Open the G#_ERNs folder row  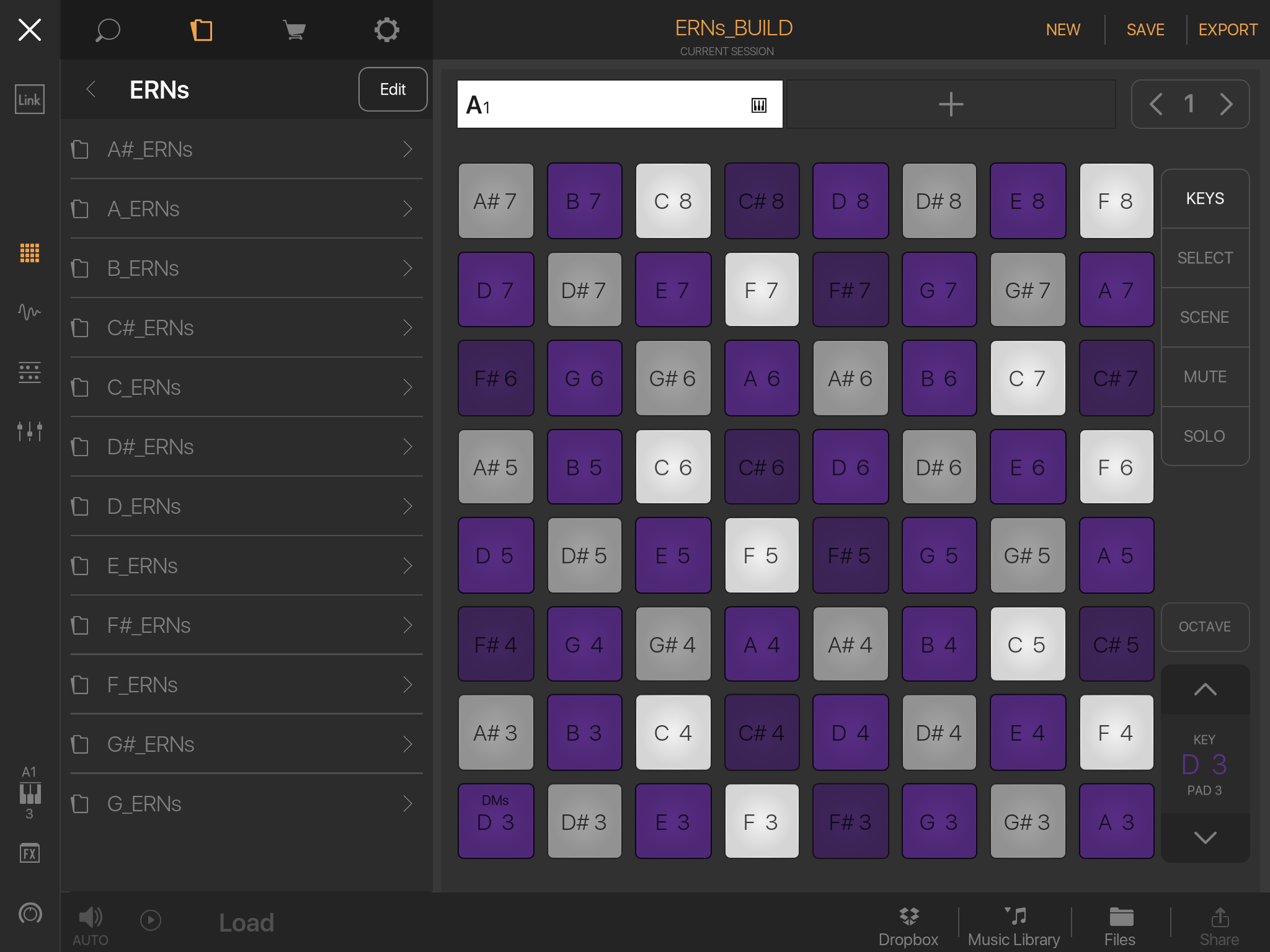246,744
